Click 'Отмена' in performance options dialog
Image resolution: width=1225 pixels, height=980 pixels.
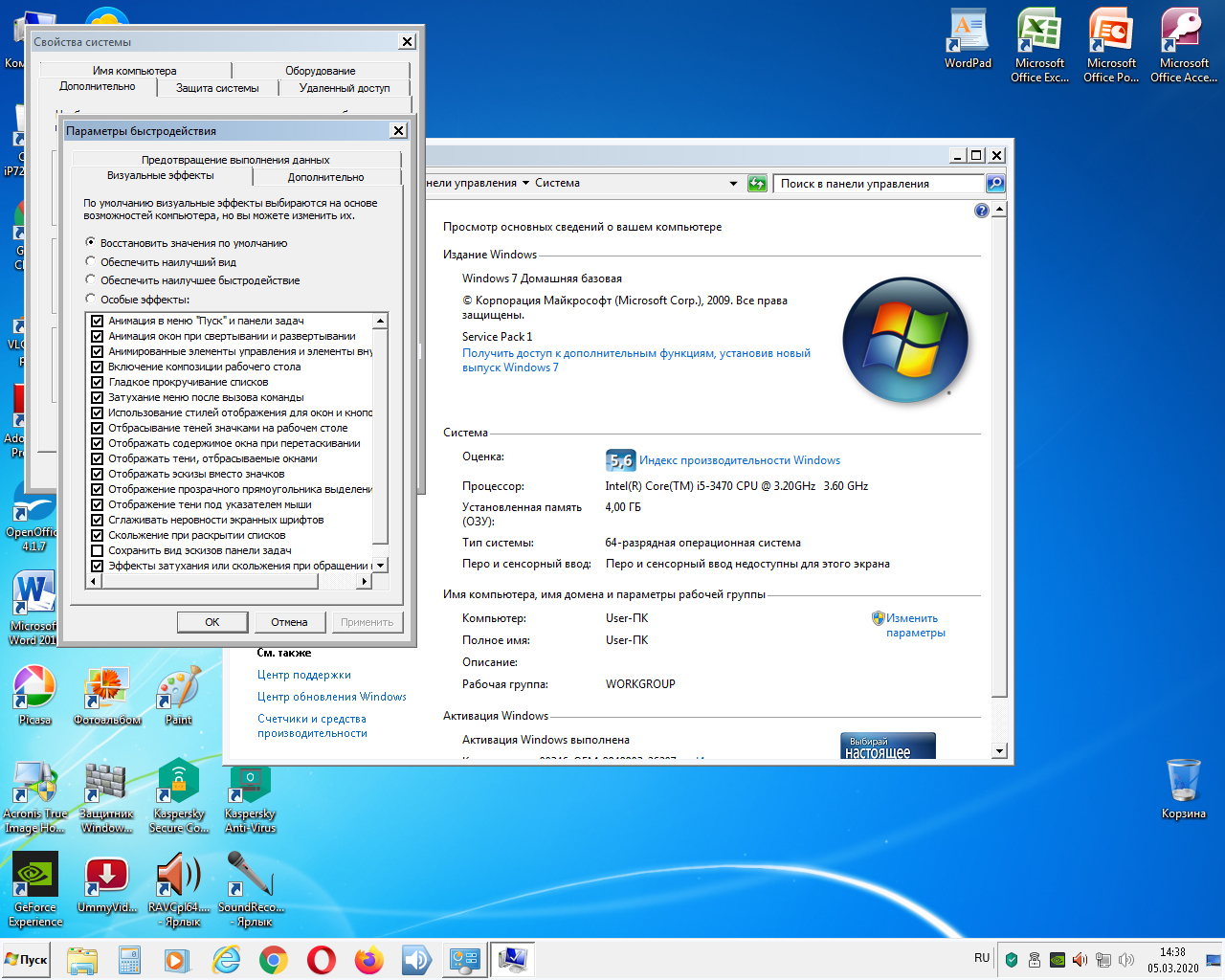pyautogui.click(x=289, y=622)
